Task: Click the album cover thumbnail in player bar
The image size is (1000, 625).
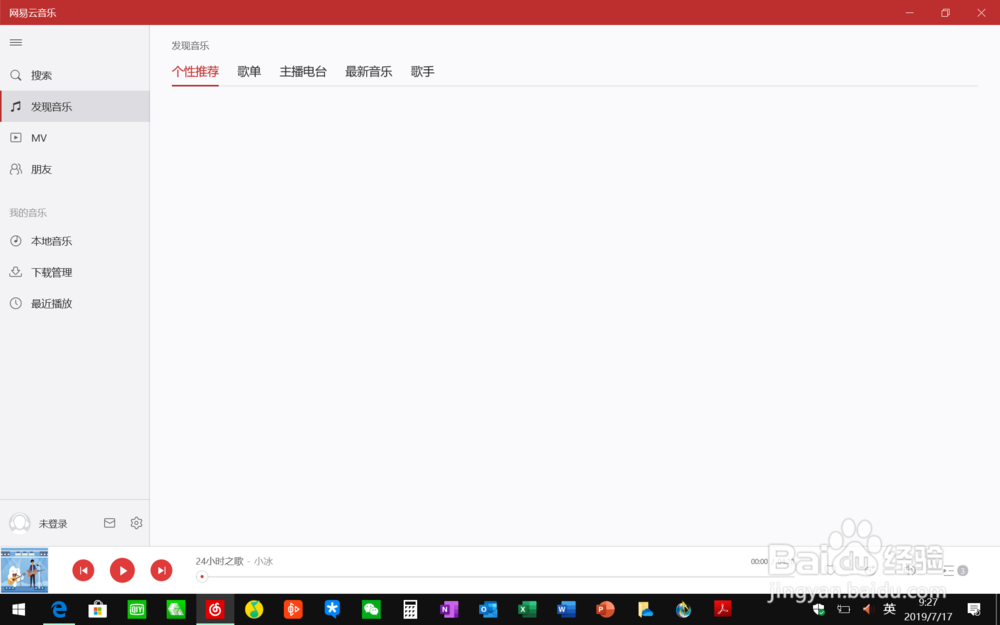Action: point(24,570)
